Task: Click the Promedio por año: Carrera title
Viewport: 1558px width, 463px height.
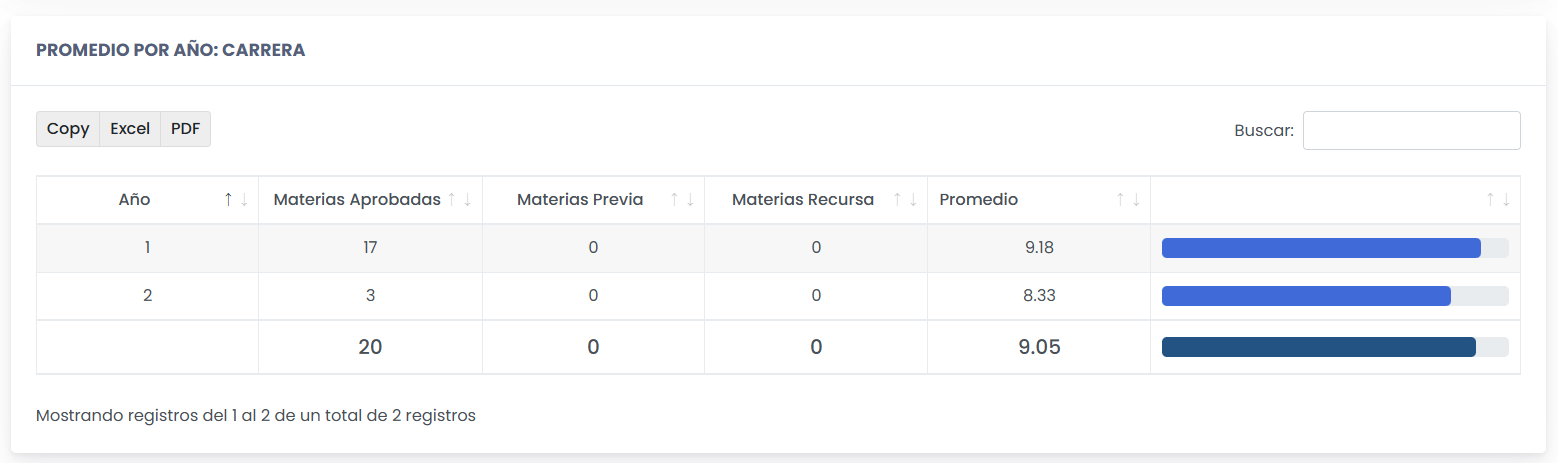Action: coord(170,50)
